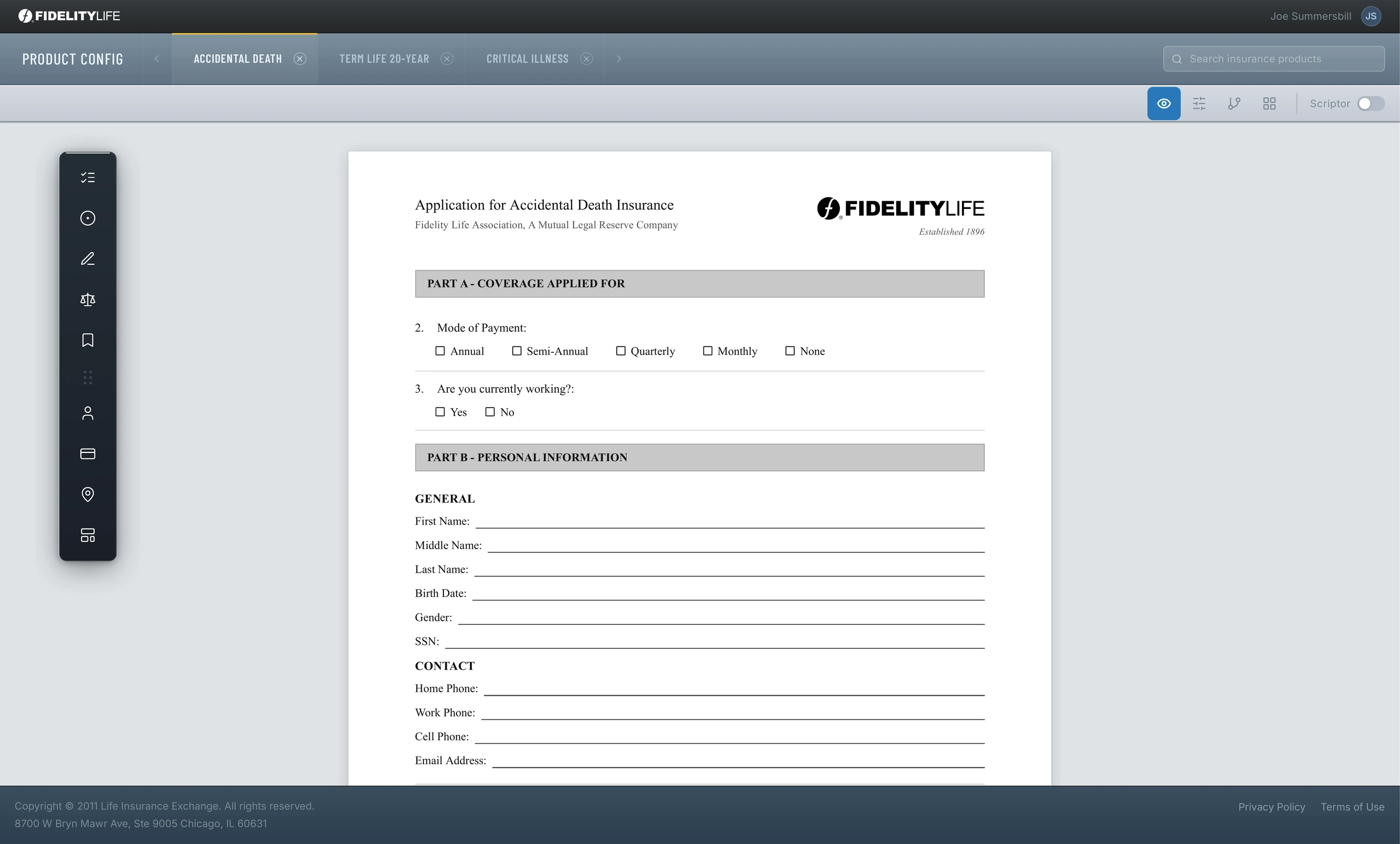Close the Critical Illness tab
Viewport: 1400px width, 844px height.
586,59
